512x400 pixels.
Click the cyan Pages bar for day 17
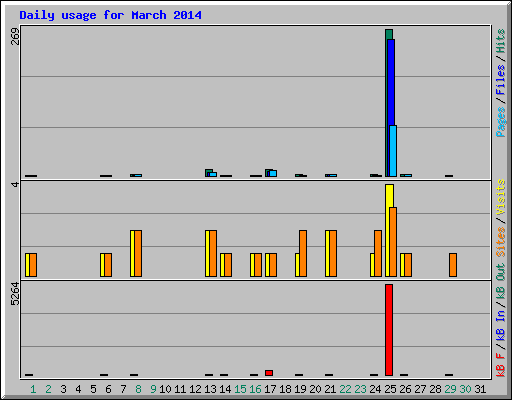(x=273, y=173)
